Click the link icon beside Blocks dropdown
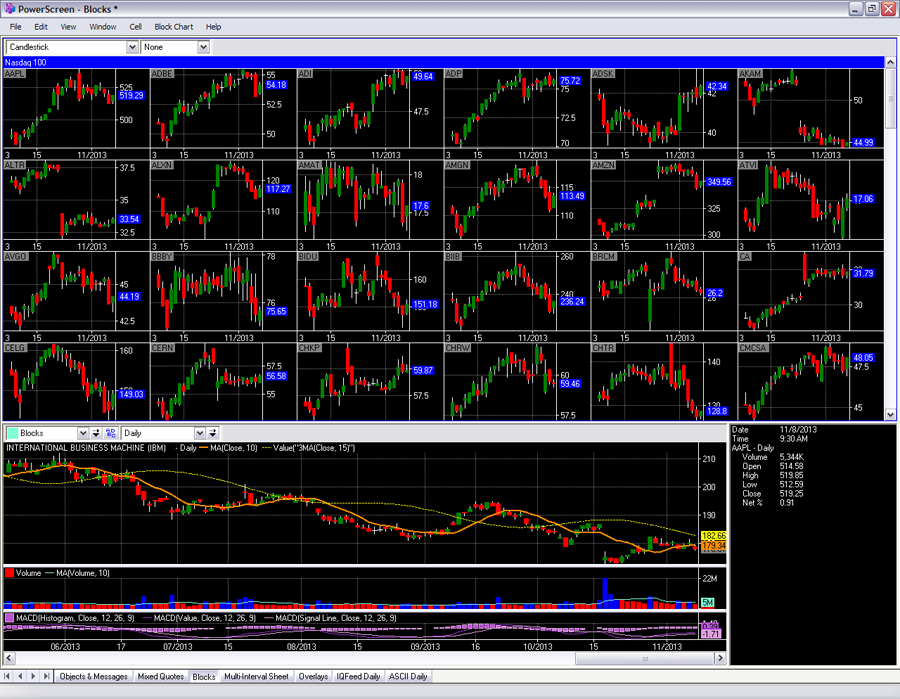Viewport: 900px width, 699px height. point(96,433)
